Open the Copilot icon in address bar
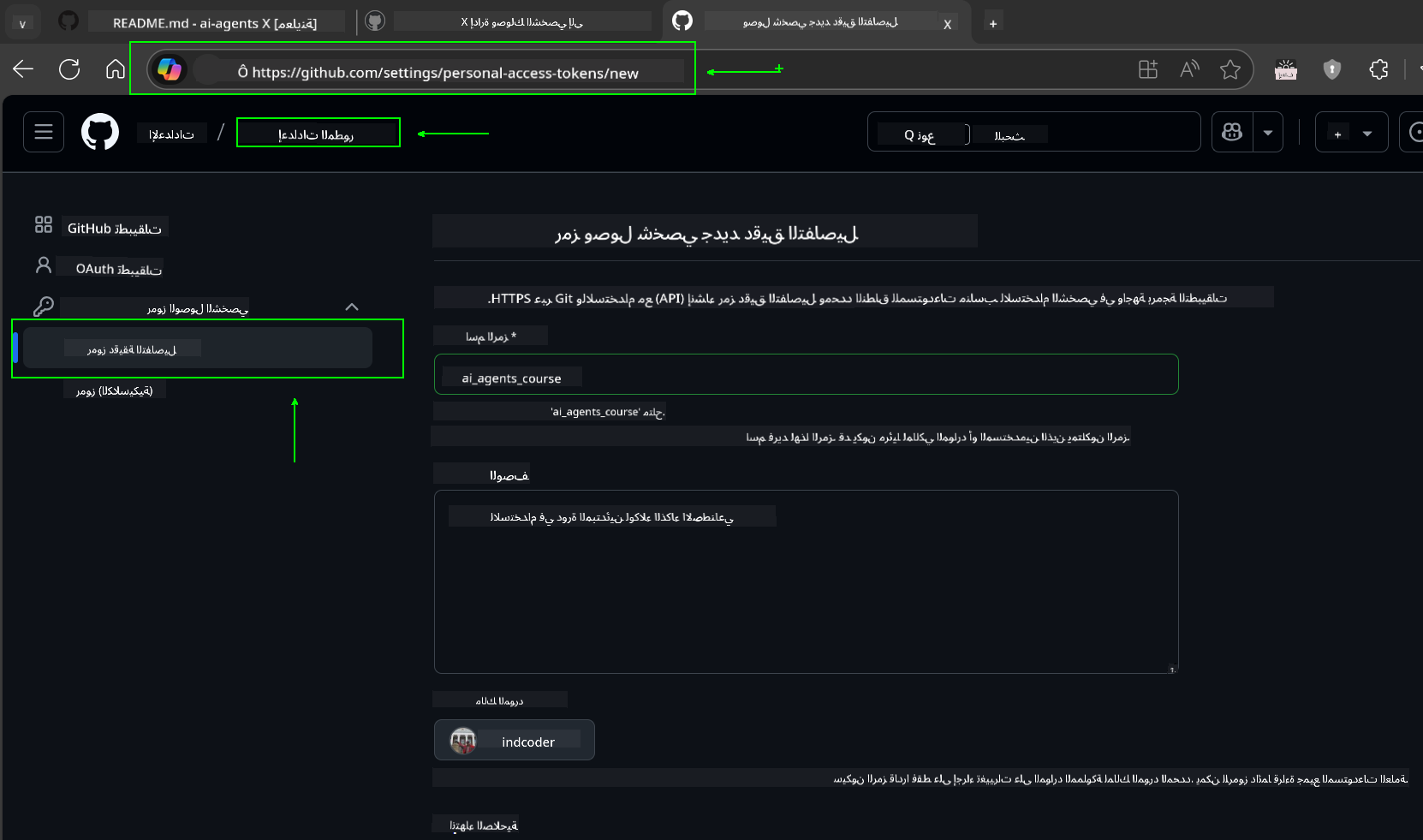This screenshot has height=840, width=1423. point(170,69)
